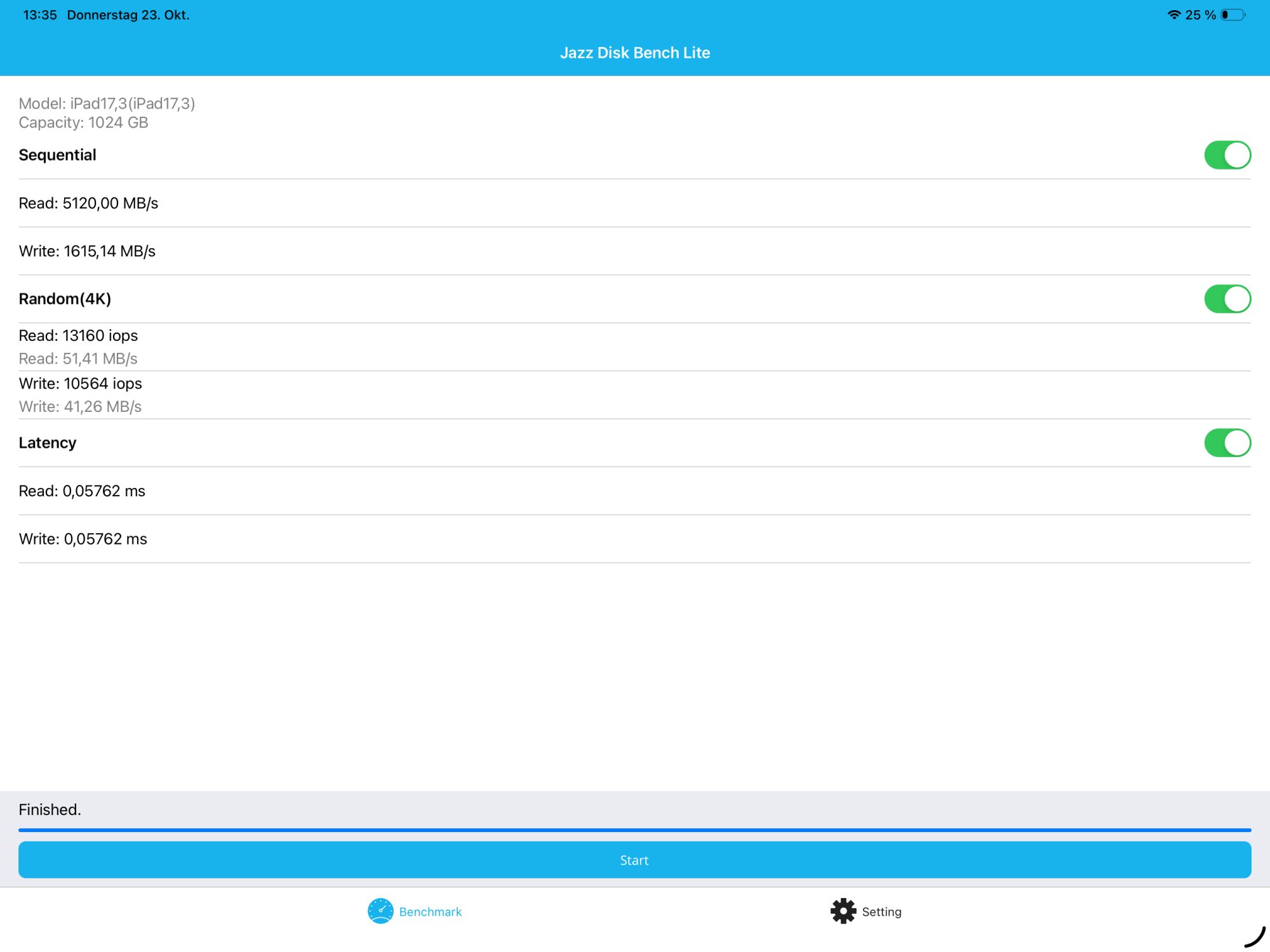The height and width of the screenshot is (952, 1270).
Task: Click the blue progress bar
Action: point(635,830)
